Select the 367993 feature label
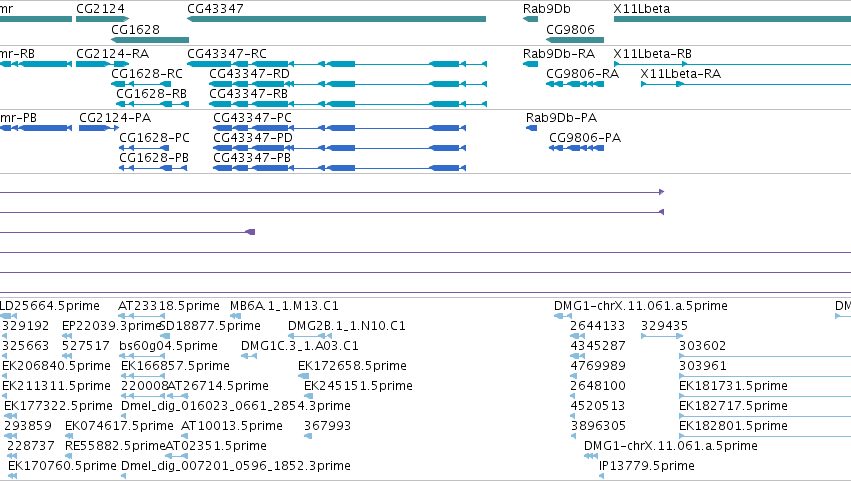 pyautogui.click(x=327, y=426)
